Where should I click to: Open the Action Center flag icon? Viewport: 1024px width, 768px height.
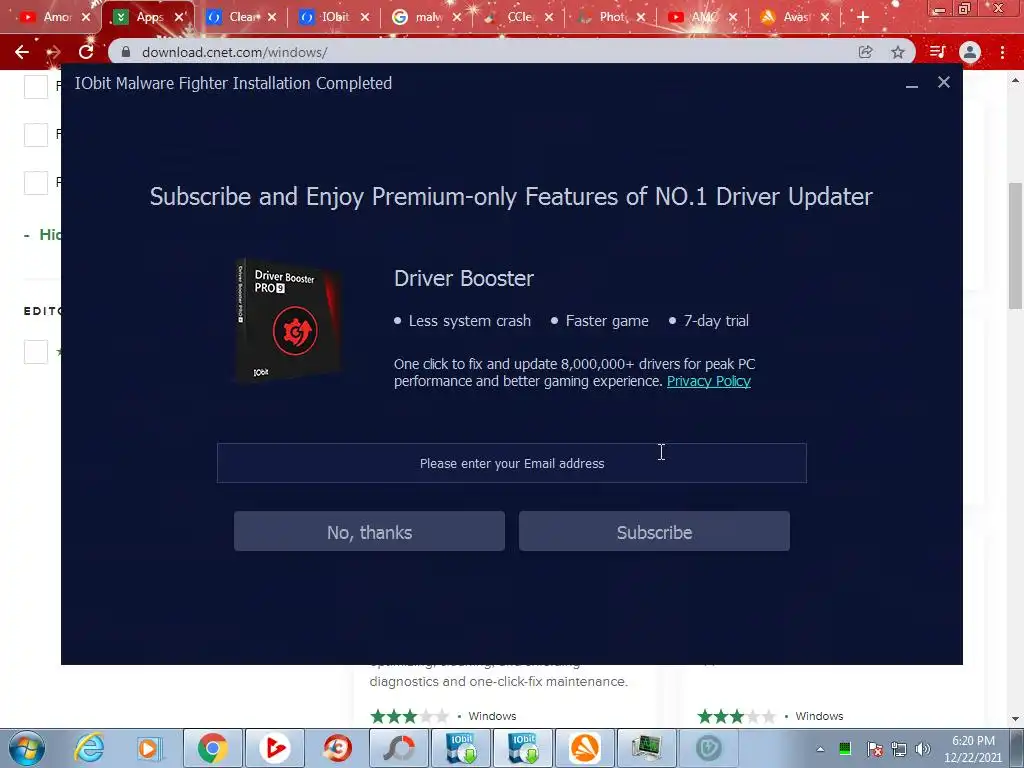click(x=874, y=749)
